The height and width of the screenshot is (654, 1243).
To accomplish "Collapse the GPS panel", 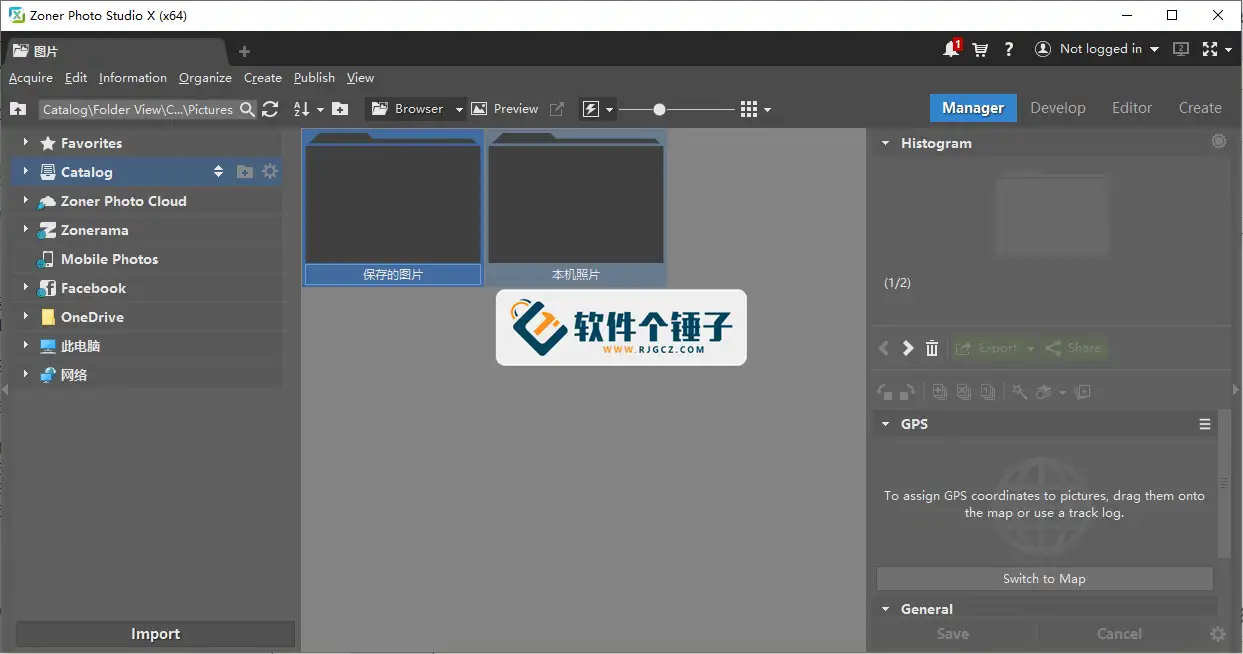I will tap(885, 424).
